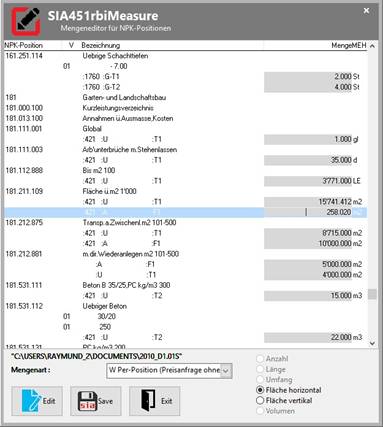The width and height of the screenshot is (383, 427).
Task: Close the SIA451rbiMeasure window
Action: click(366, 11)
